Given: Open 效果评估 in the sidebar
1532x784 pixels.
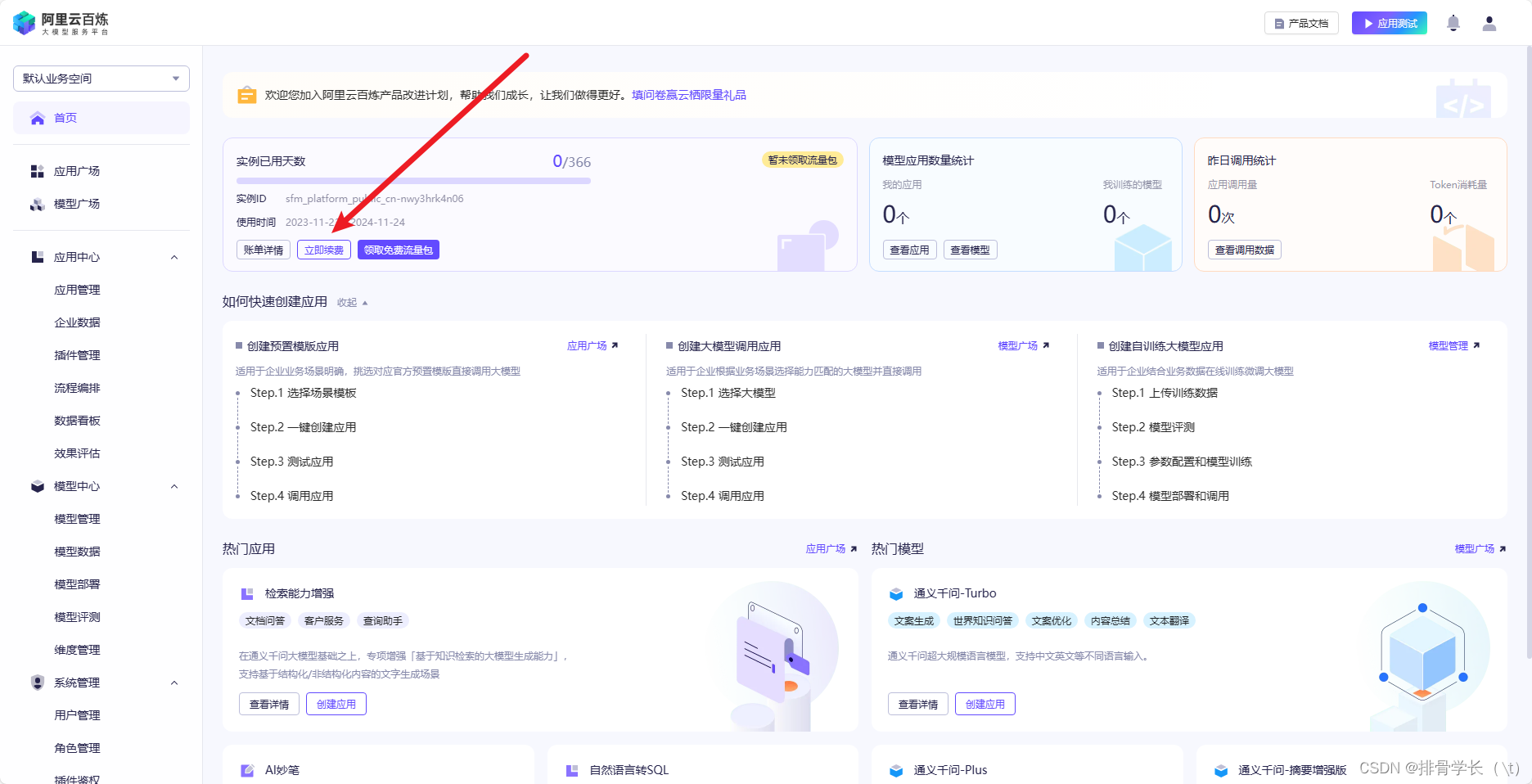Looking at the screenshot, I should click(x=77, y=453).
